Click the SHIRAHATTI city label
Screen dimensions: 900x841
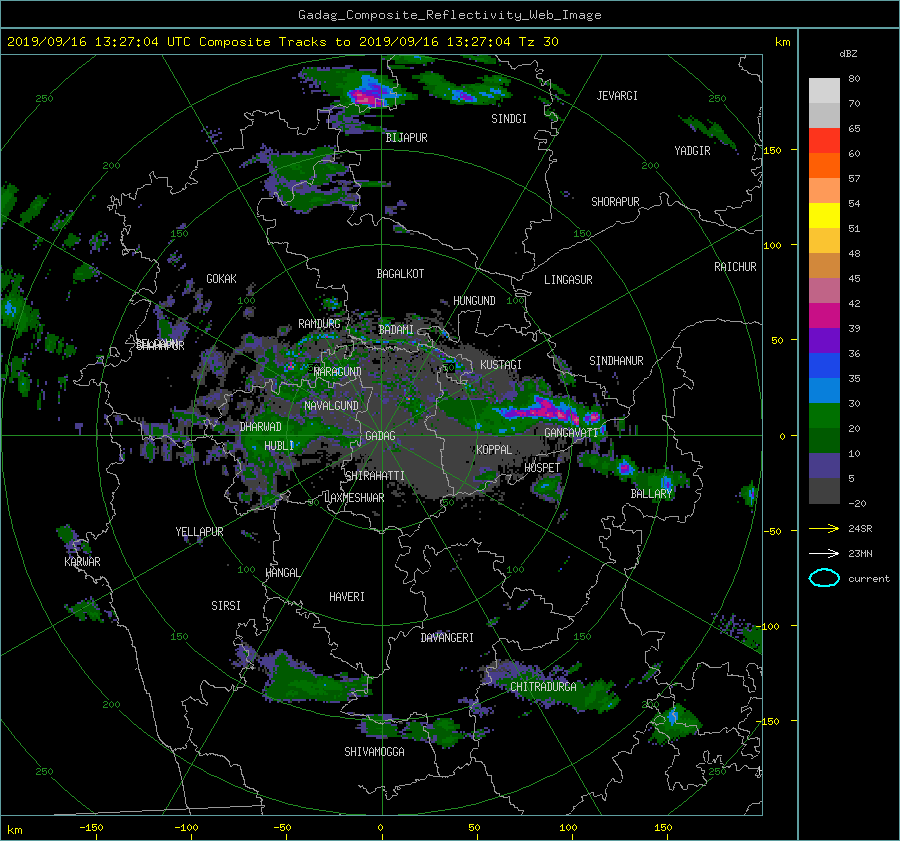(x=375, y=476)
